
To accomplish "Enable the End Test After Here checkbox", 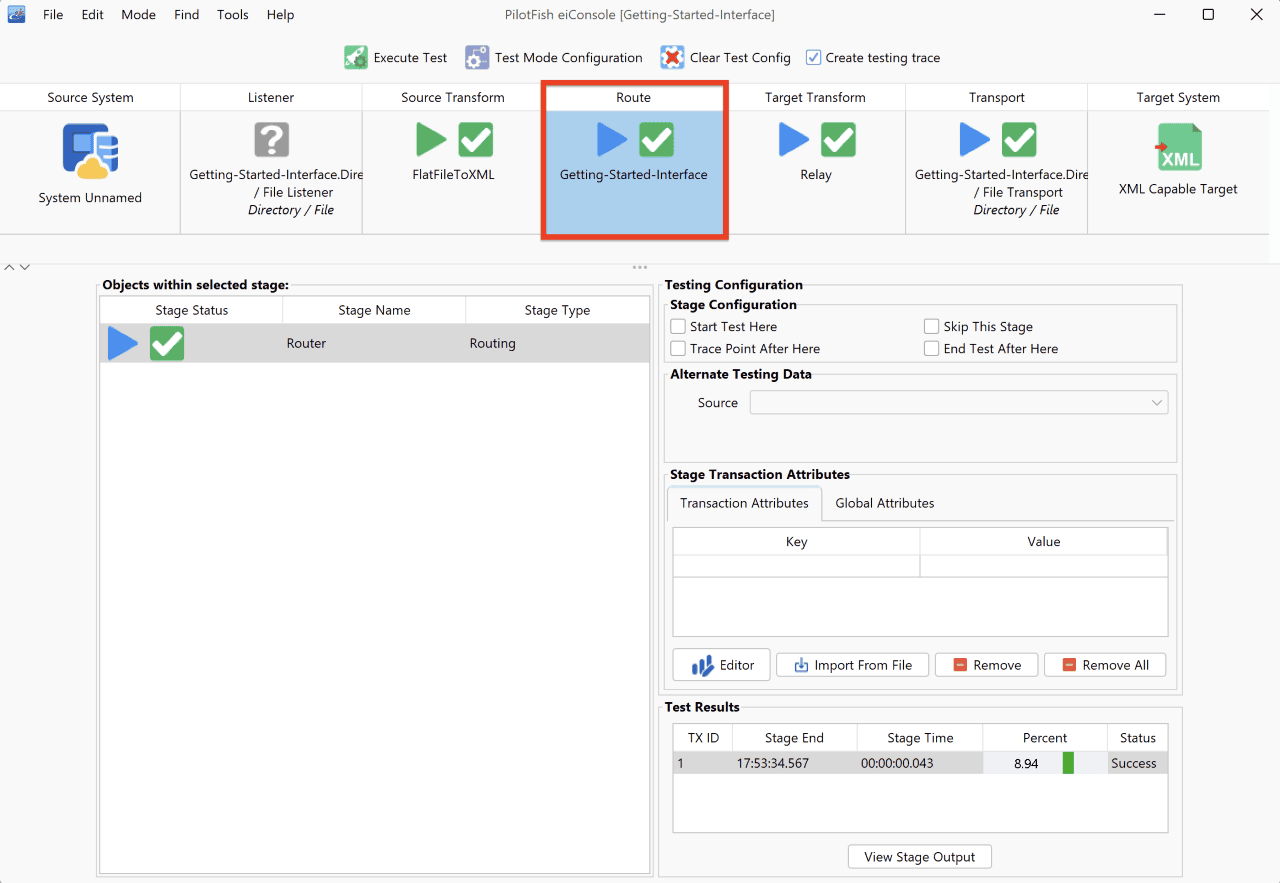I will tap(932, 349).
